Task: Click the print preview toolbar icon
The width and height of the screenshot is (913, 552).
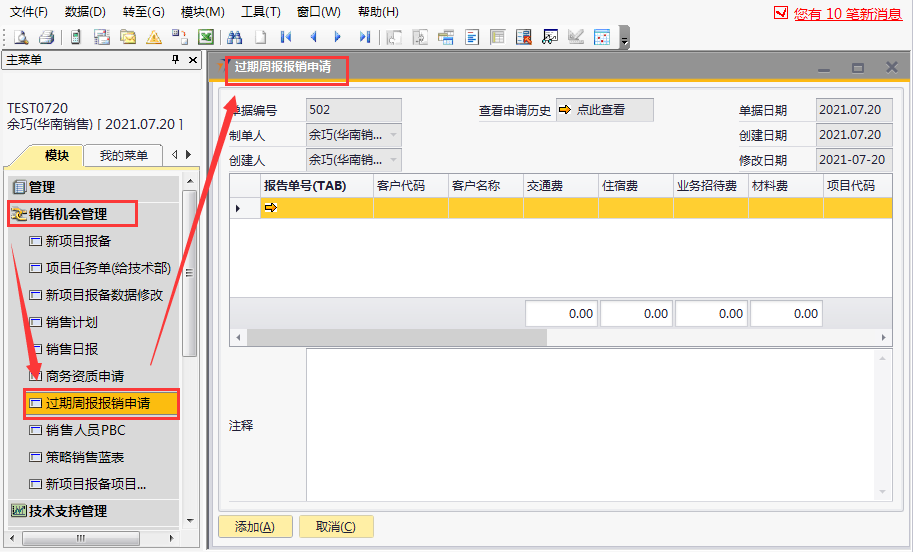Action: (21, 37)
